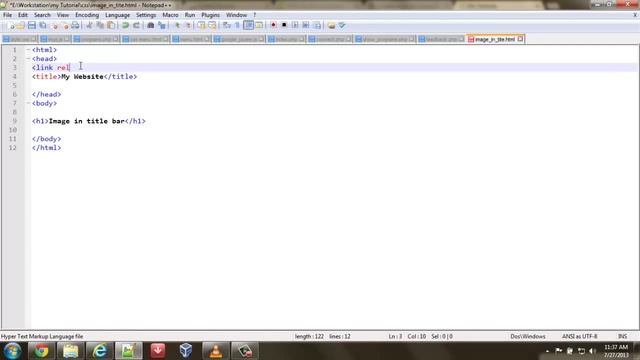Toggle INS insert mode in status bar

point(622,337)
